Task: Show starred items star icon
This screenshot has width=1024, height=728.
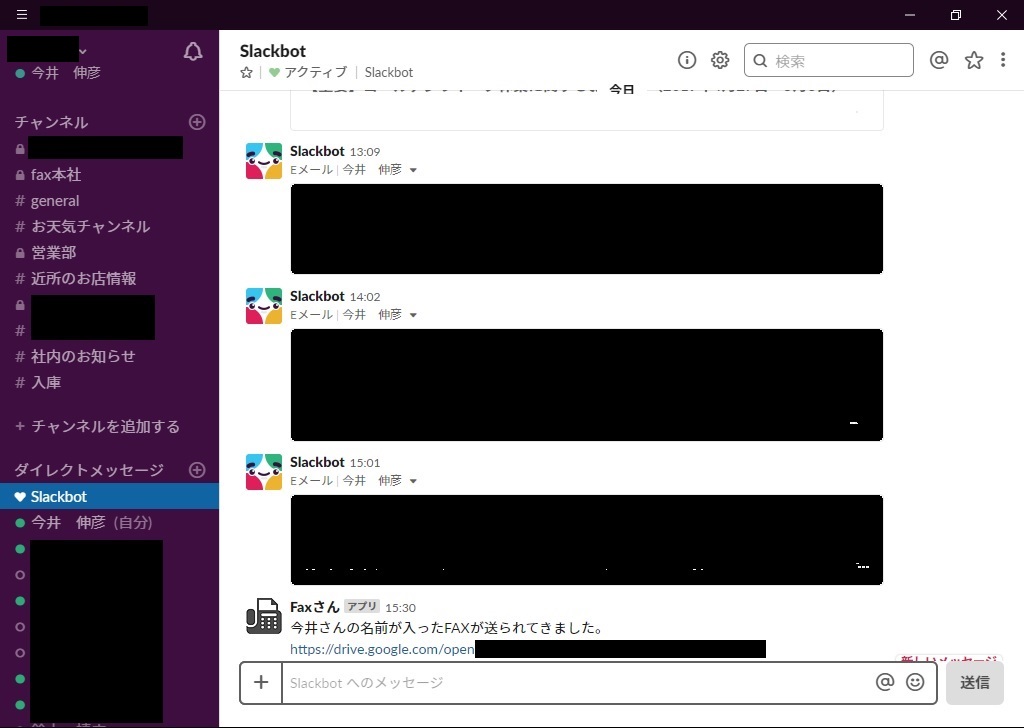Action: click(x=974, y=60)
